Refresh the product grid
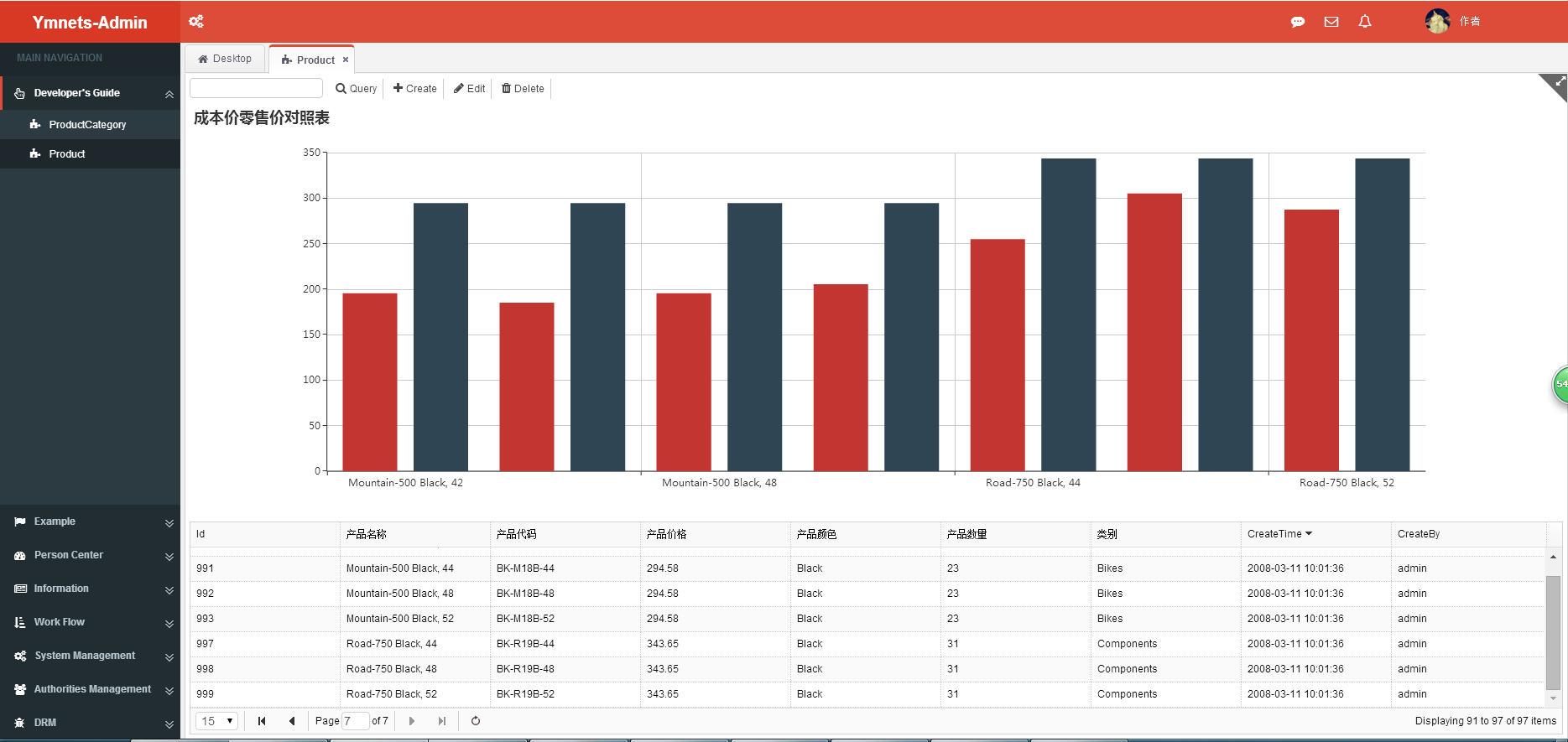1568x742 pixels. pos(476,721)
